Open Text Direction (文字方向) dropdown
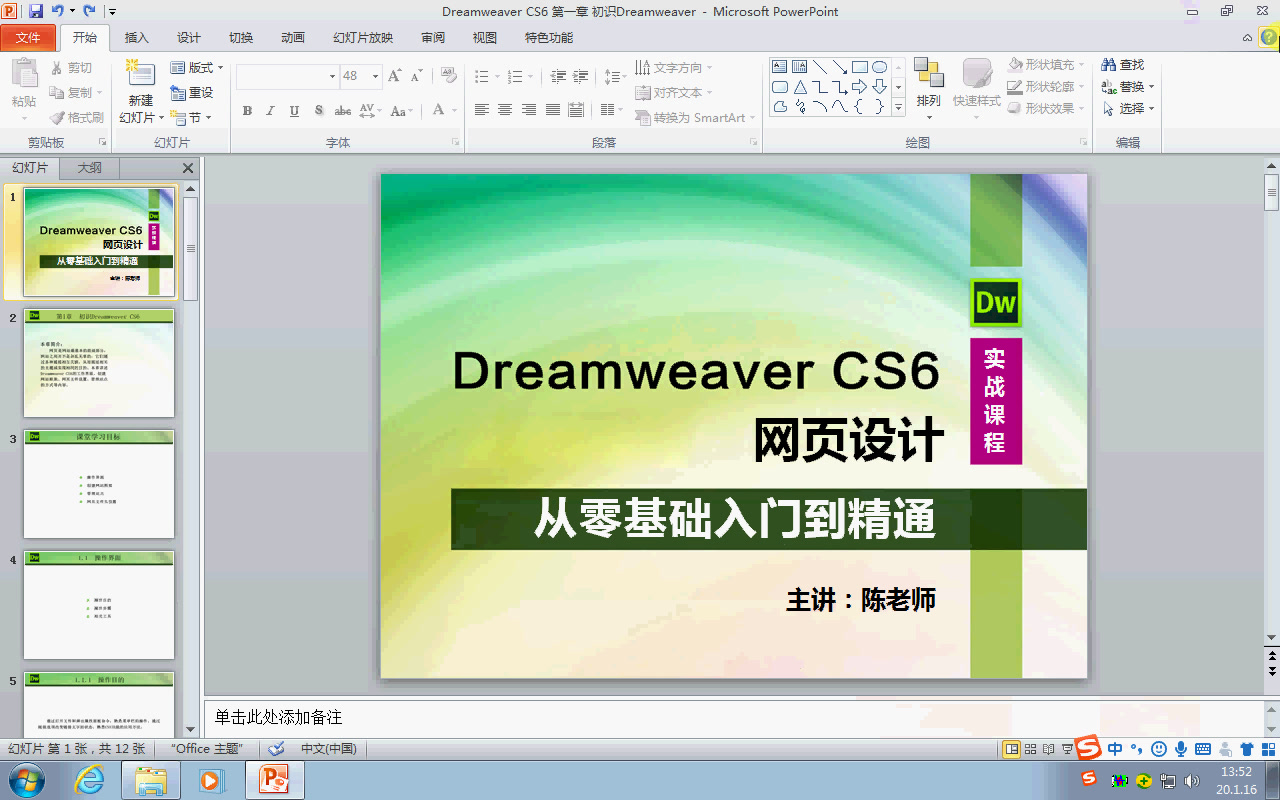The height and width of the screenshot is (800, 1280). click(x=674, y=68)
